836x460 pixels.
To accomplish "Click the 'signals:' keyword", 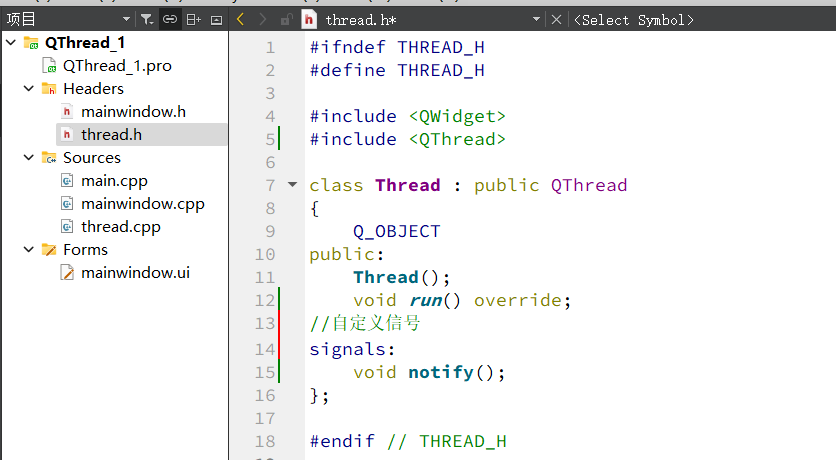I will 352,349.
